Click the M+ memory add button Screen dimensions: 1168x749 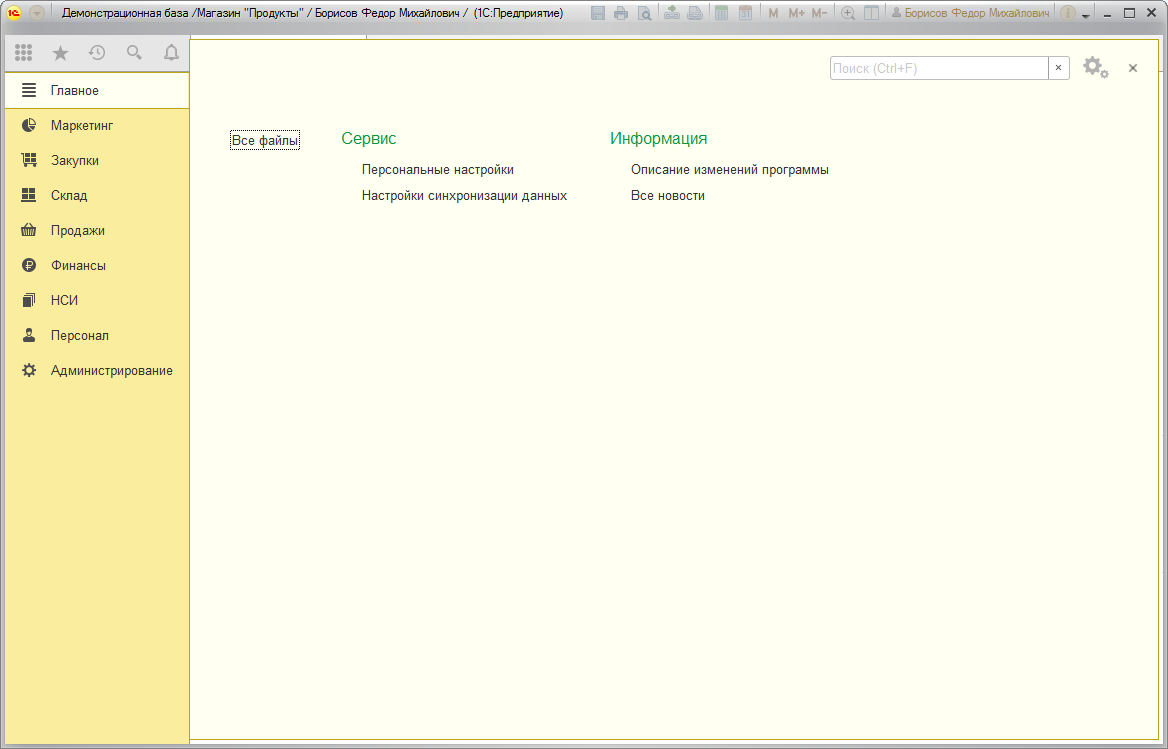point(796,13)
